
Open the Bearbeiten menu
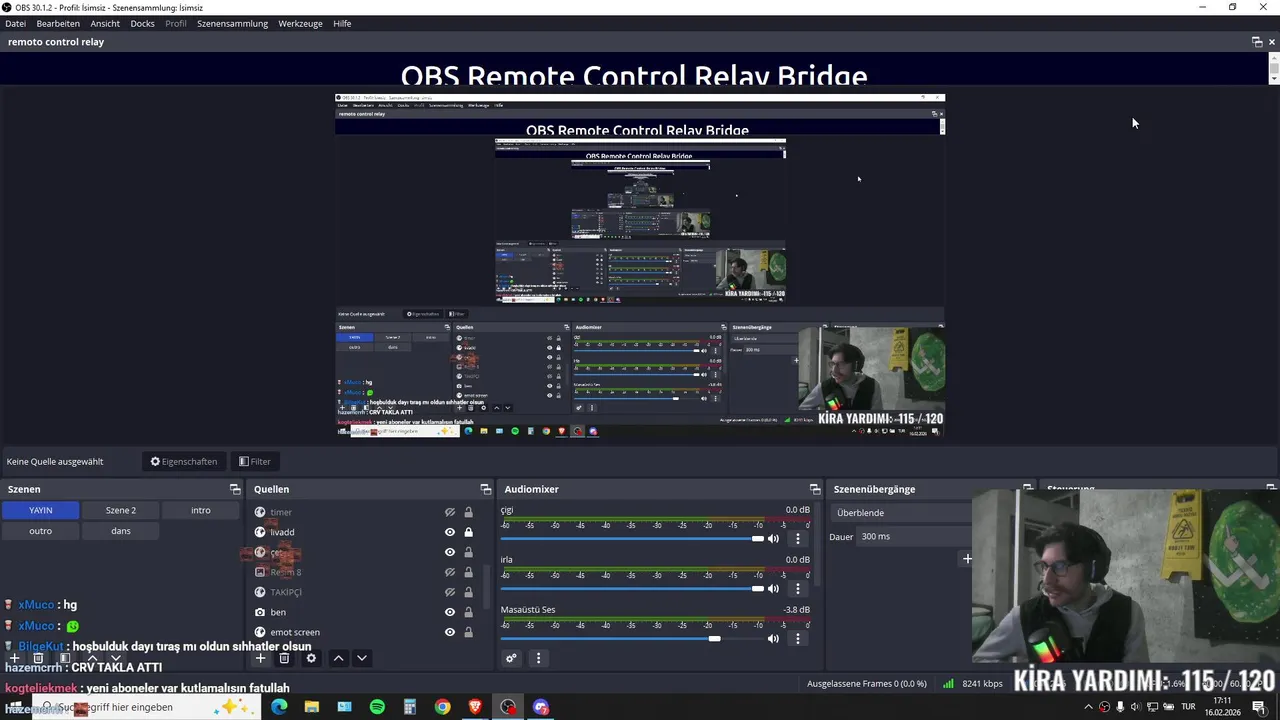58,23
